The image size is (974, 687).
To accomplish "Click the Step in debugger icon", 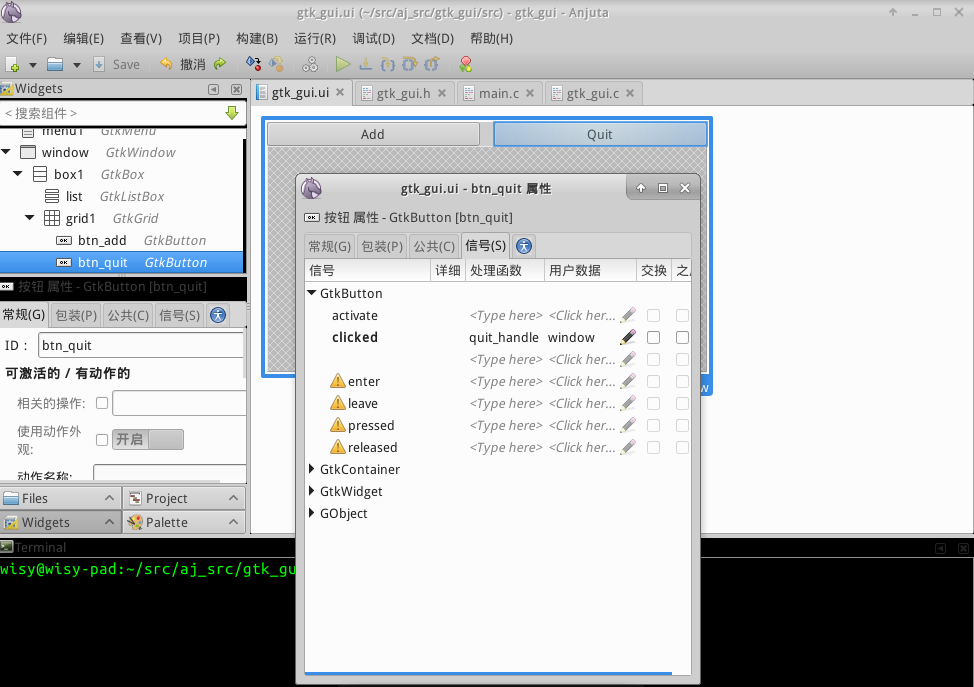I will pos(388,64).
